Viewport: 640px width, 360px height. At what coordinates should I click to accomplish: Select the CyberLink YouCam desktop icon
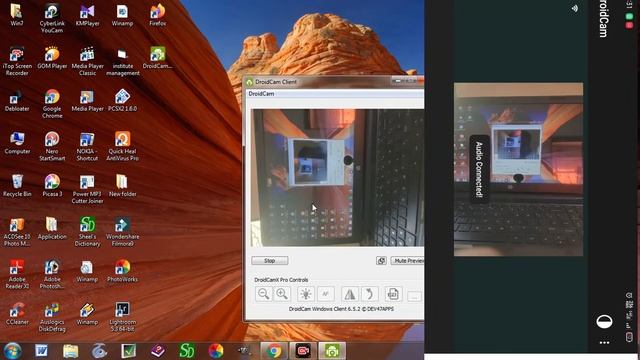click(x=52, y=18)
